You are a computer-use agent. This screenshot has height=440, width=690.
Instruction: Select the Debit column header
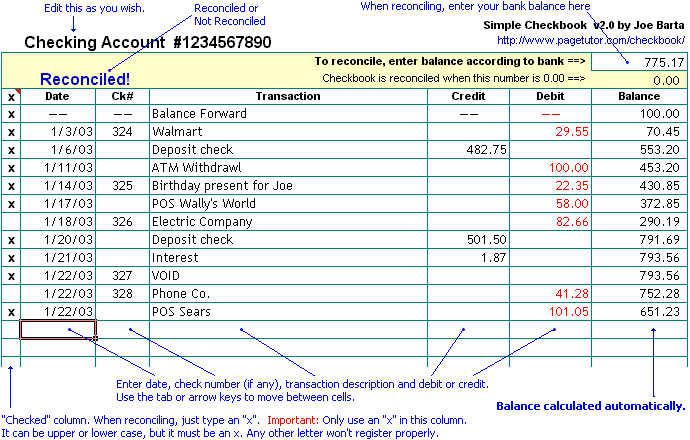(550, 96)
